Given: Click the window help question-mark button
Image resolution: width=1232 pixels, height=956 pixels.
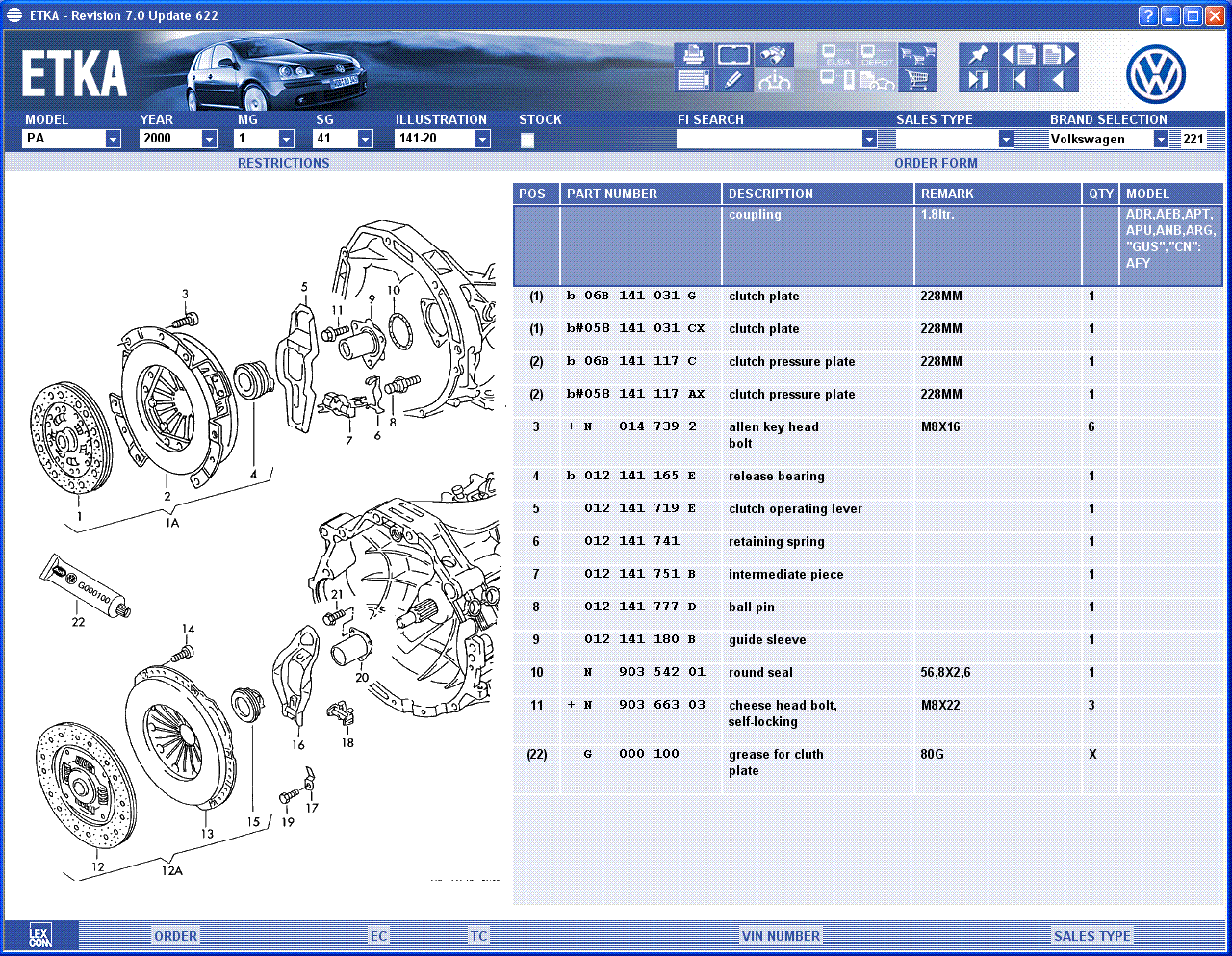Looking at the screenshot, I should (1147, 15).
